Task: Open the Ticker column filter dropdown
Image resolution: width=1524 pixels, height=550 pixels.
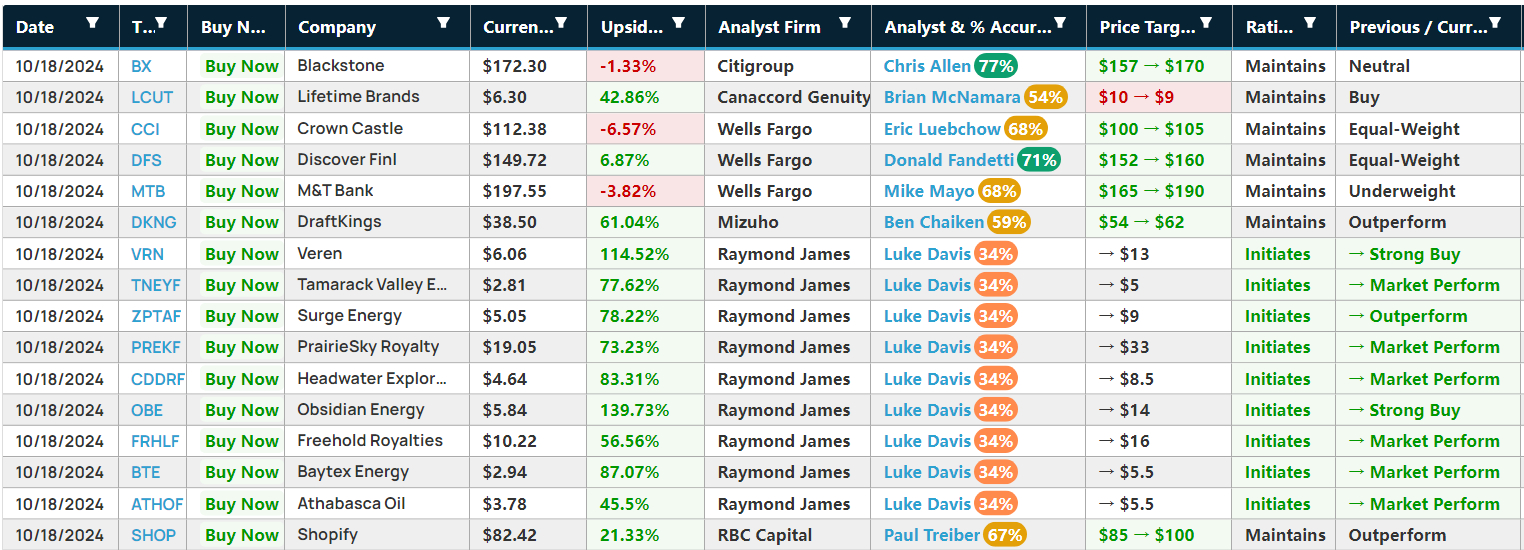Action: [161, 23]
